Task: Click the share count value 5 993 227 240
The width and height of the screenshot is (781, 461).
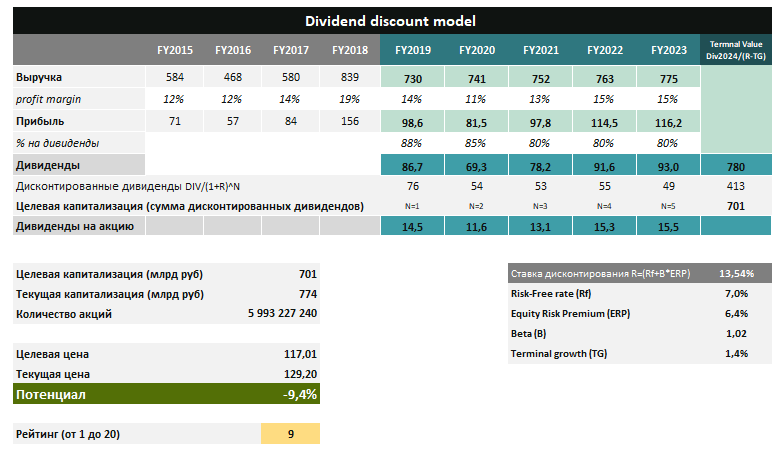Action: click(x=282, y=314)
